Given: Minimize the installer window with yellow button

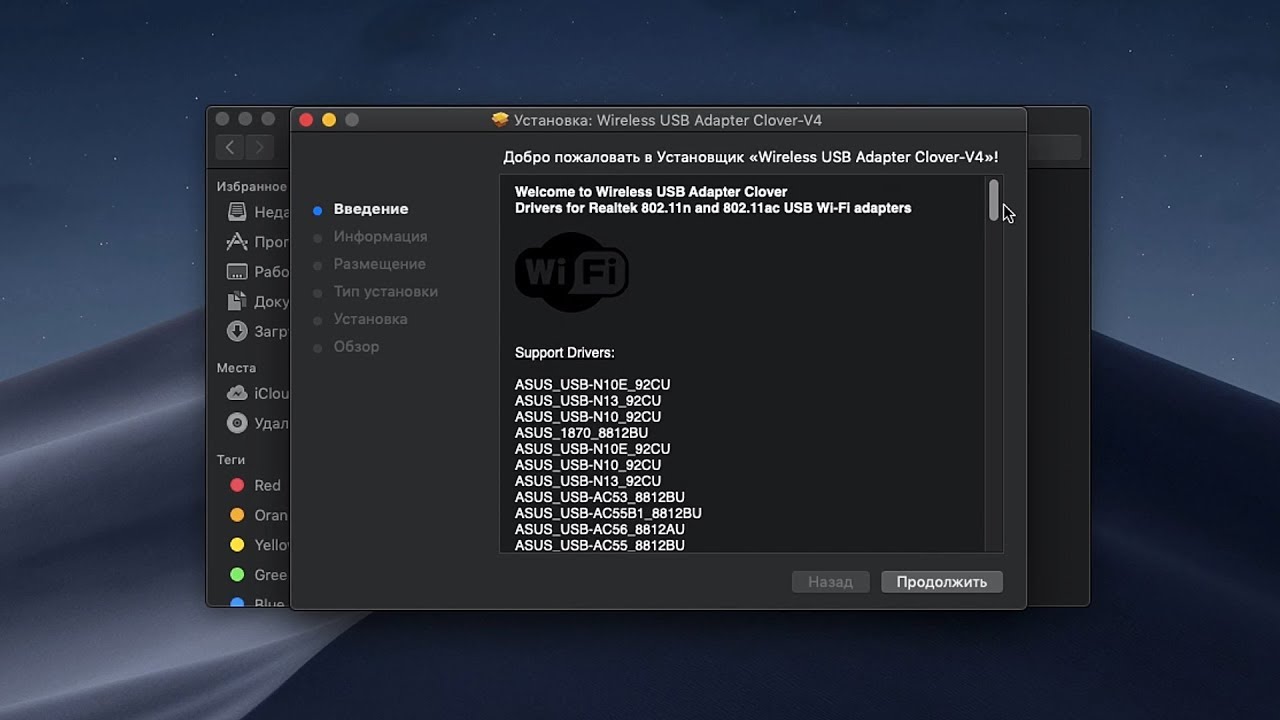Looking at the screenshot, I should 329,120.
